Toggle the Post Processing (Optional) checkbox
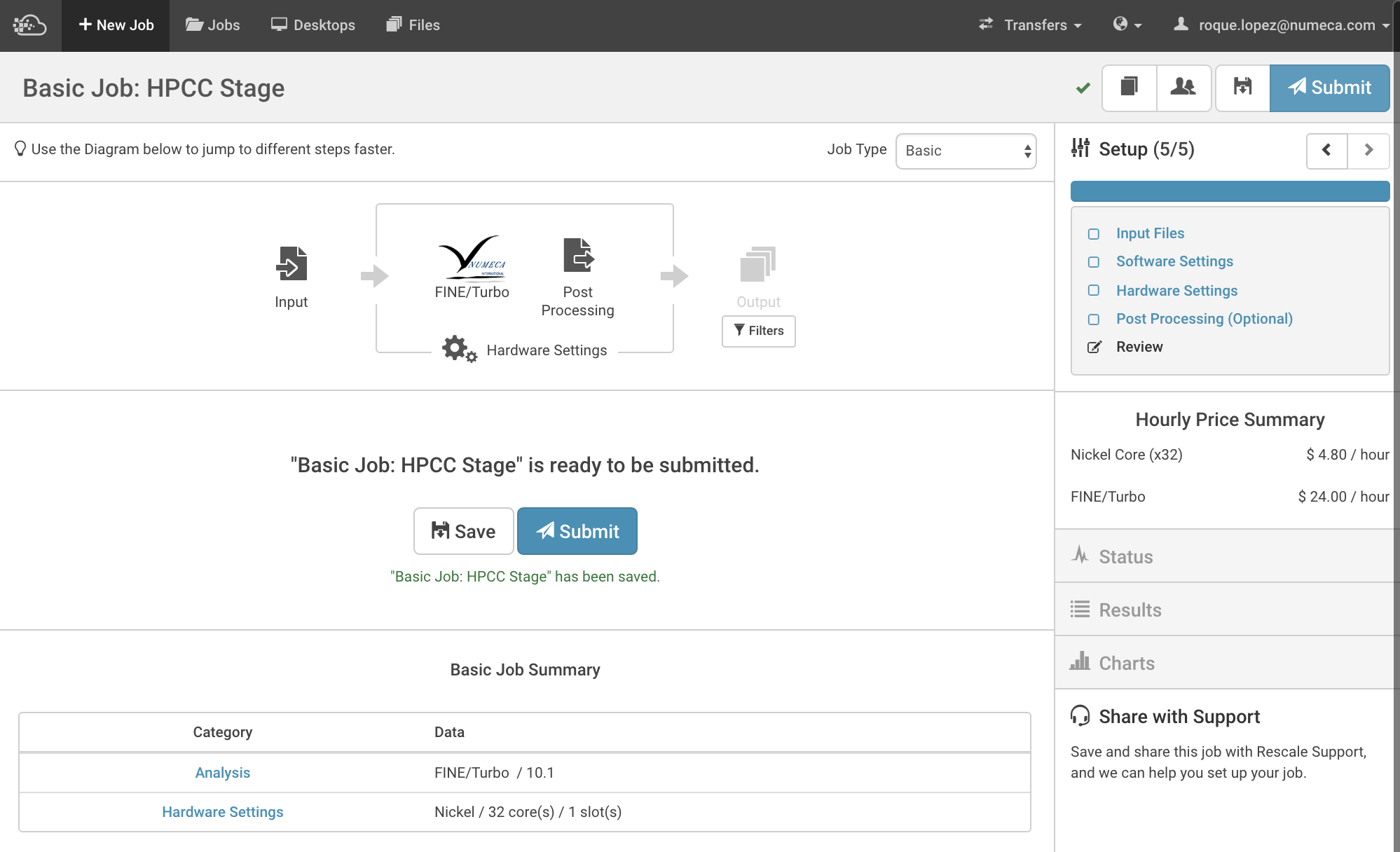Image resolution: width=1400 pixels, height=852 pixels. pyautogui.click(x=1094, y=319)
